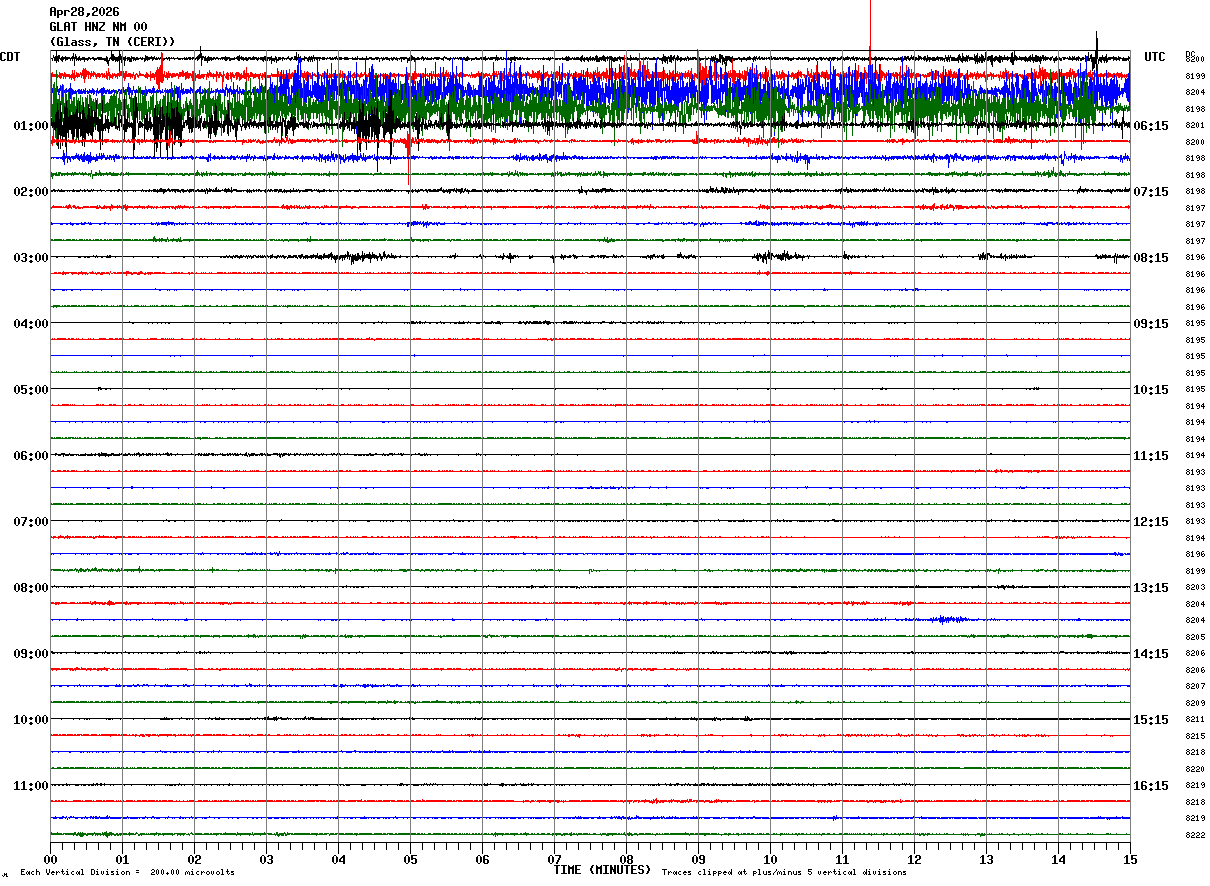
Task: Click the TIME (MINUTES) axis title
Action: [602, 870]
